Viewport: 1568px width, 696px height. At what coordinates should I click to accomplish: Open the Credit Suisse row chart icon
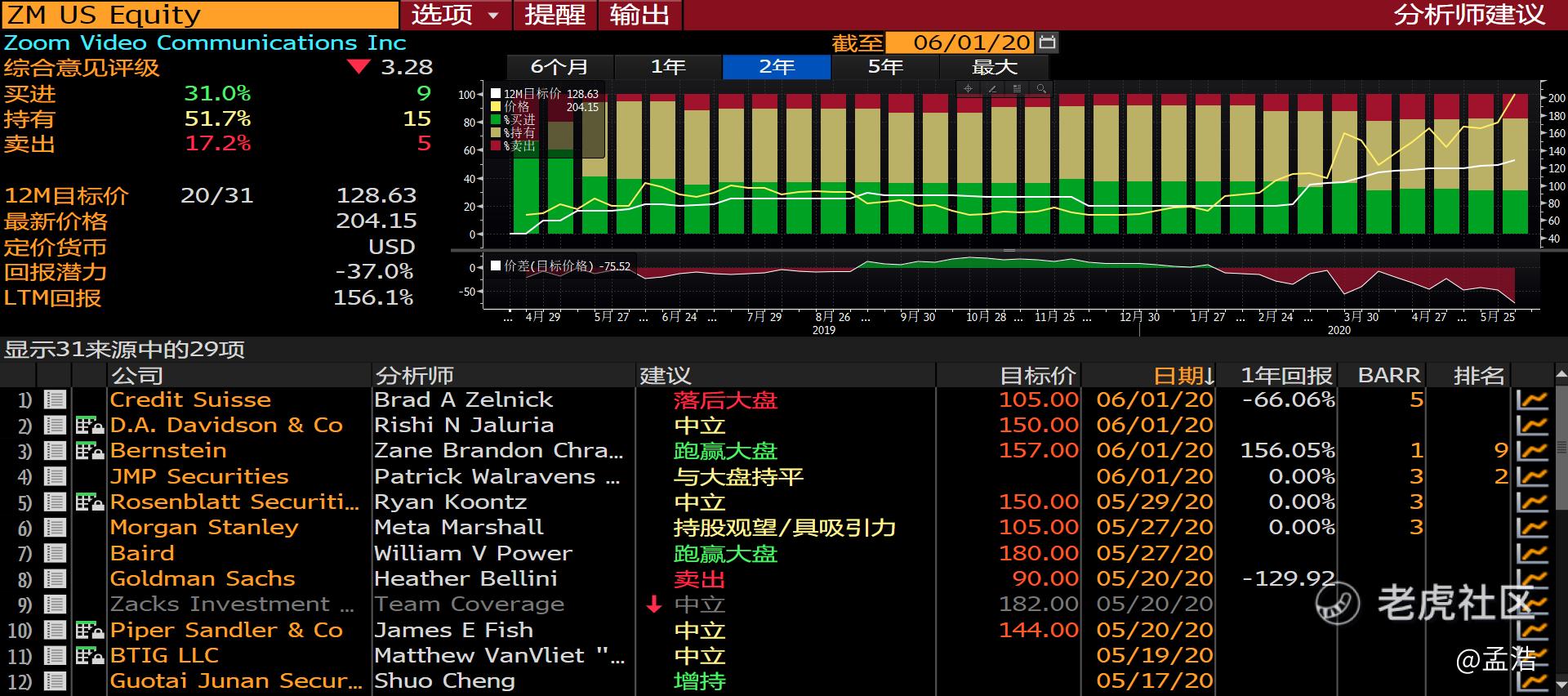point(1532,399)
